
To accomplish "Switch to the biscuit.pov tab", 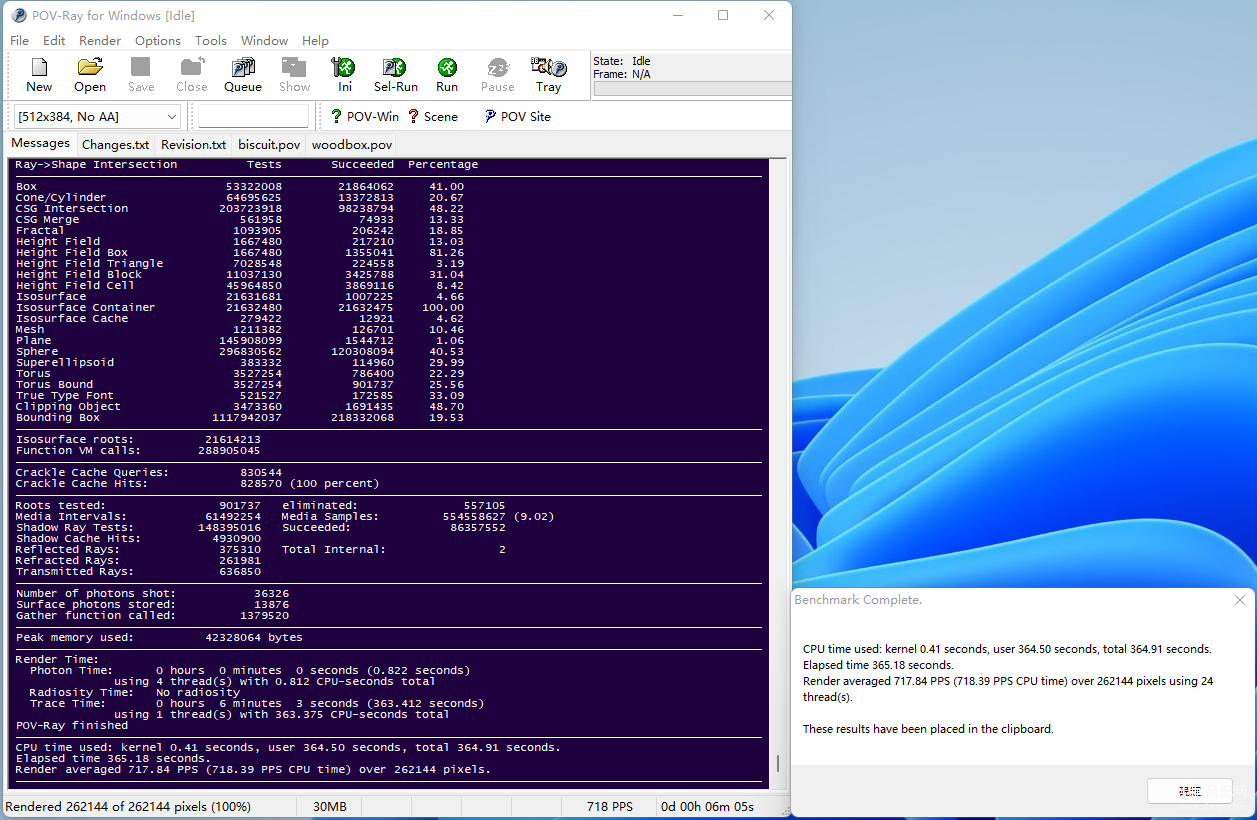I will point(269,145).
